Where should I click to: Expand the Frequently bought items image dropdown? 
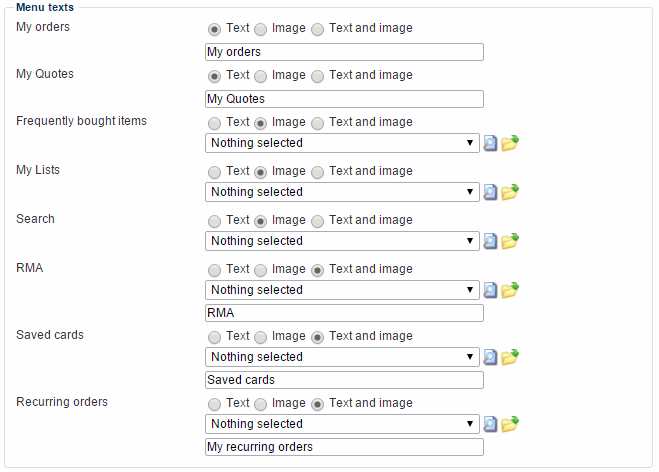tap(342, 143)
